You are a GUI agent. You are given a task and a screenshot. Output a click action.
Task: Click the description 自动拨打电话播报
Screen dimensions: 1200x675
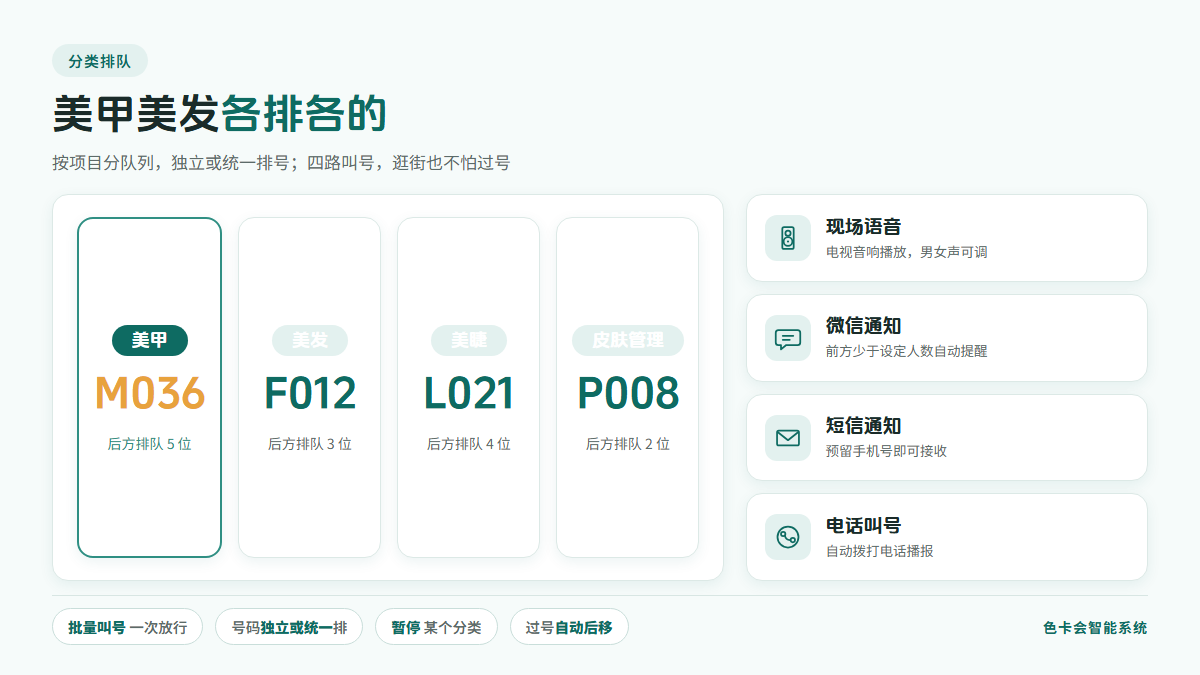(x=880, y=551)
